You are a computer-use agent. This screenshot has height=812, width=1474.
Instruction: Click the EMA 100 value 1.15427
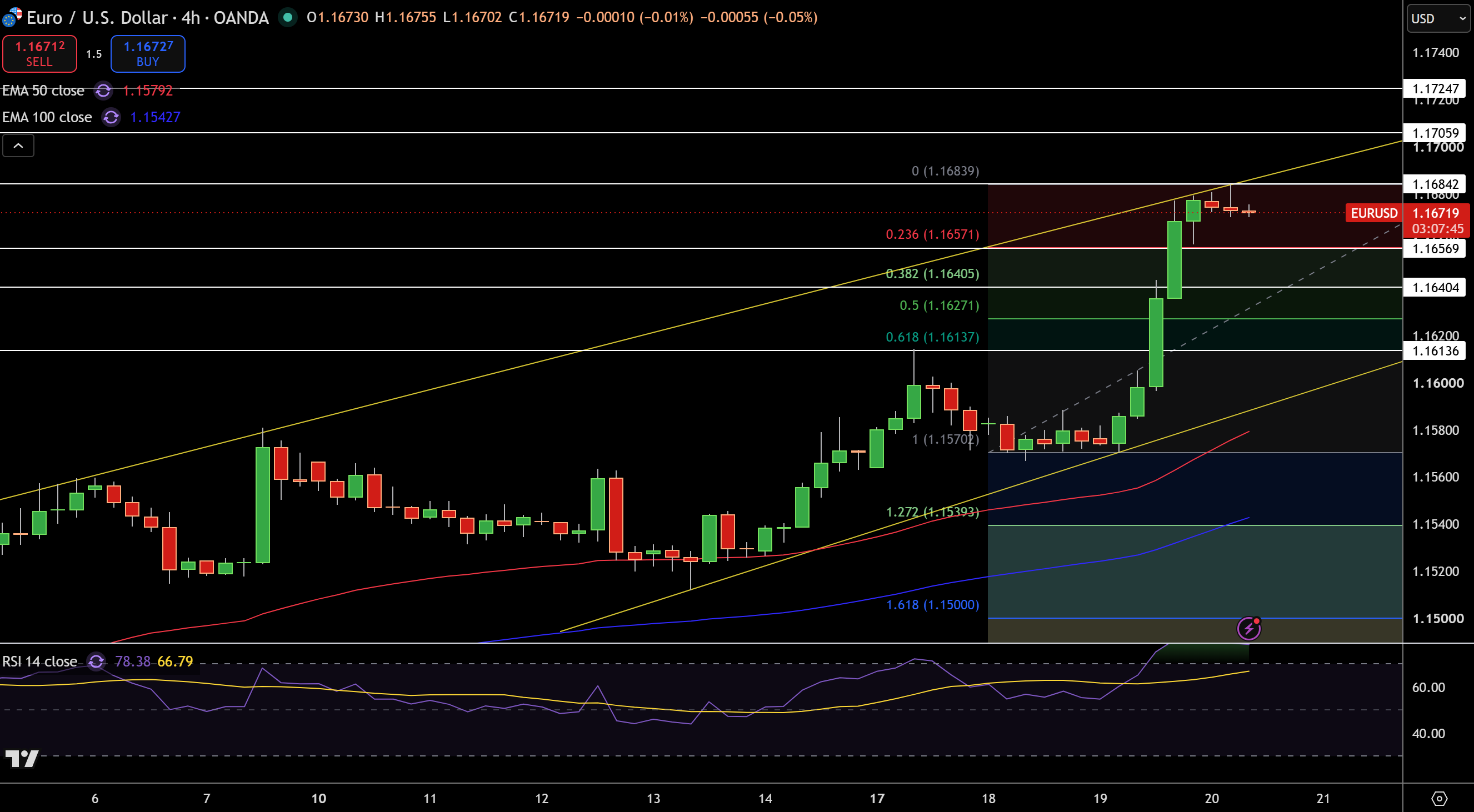155,117
